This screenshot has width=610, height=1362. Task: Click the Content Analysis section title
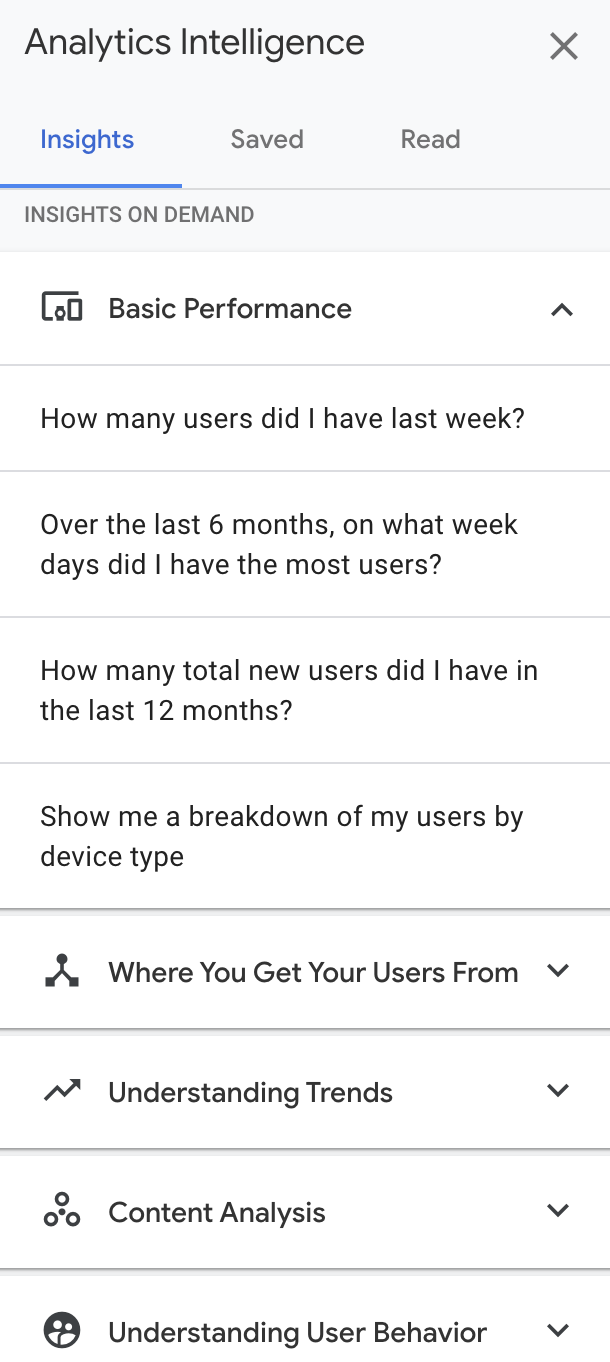217,1212
